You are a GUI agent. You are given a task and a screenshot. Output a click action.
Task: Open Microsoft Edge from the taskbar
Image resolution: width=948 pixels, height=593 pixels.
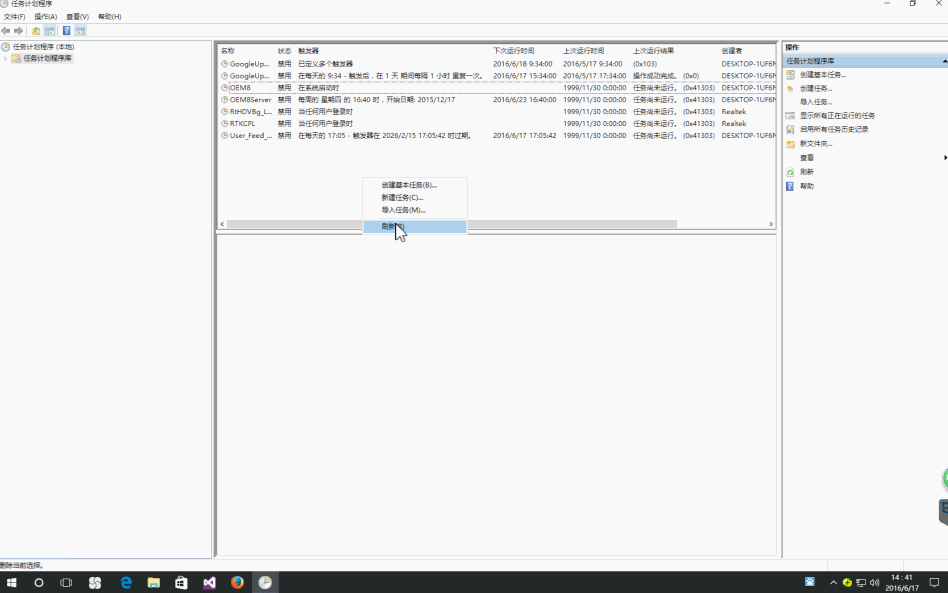click(x=124, y=581)
